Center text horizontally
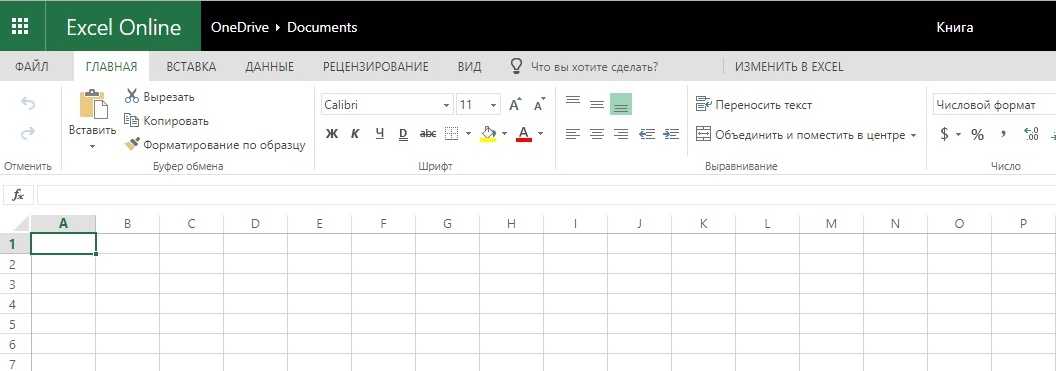 (597, 134)
